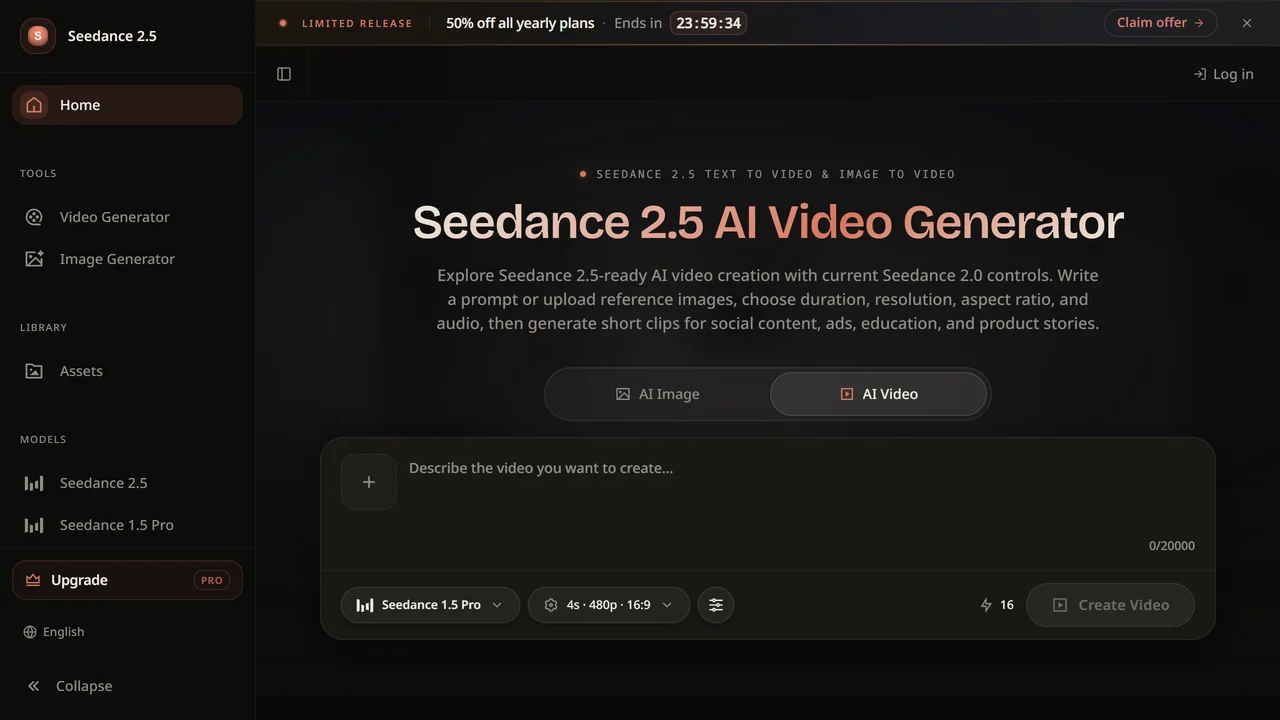Click plus button to upload reference image
This screenshot has height=720, width=1280.
pyautogui.click(x=369, y=482)
